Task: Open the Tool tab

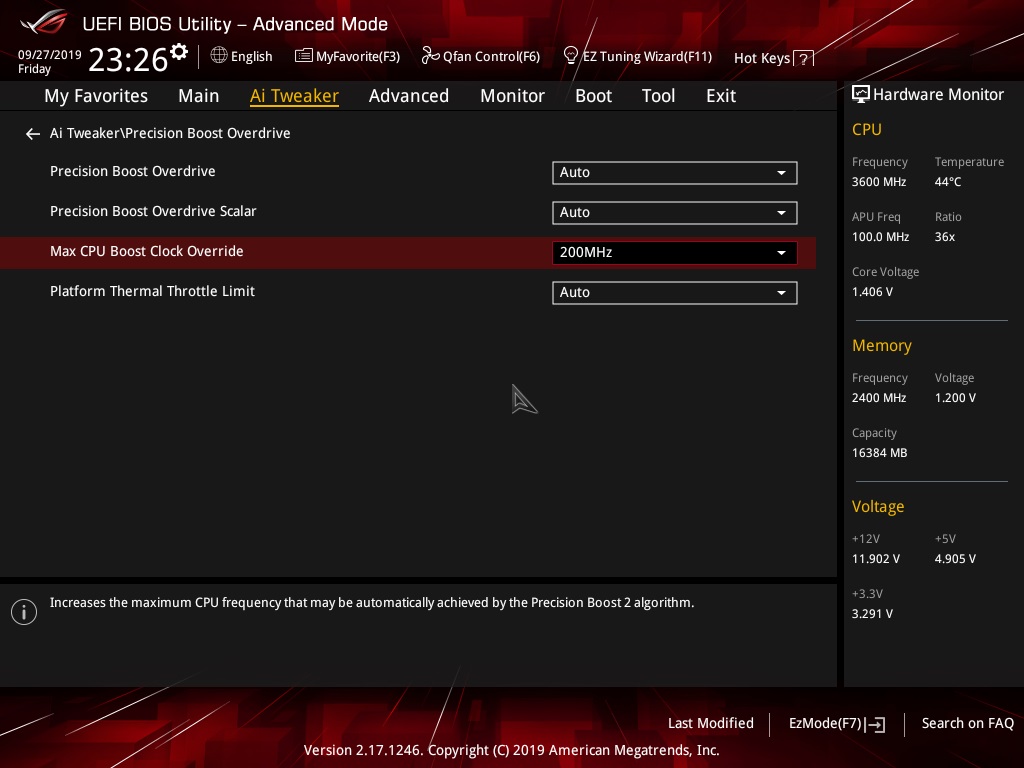Action: click(658, 96)
